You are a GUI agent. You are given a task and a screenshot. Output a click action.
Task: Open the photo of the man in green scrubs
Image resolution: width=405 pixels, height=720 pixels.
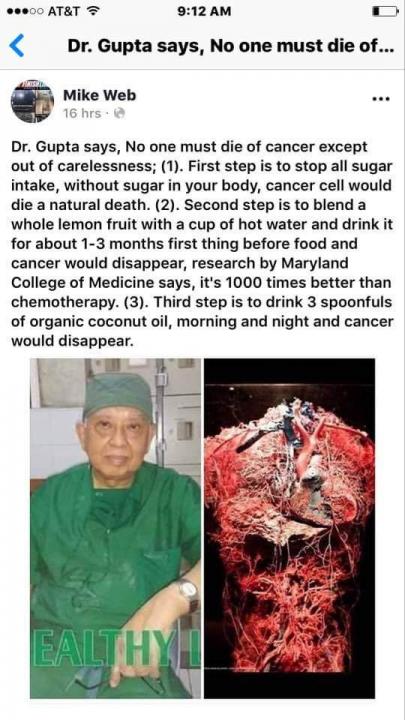(116, 528)
